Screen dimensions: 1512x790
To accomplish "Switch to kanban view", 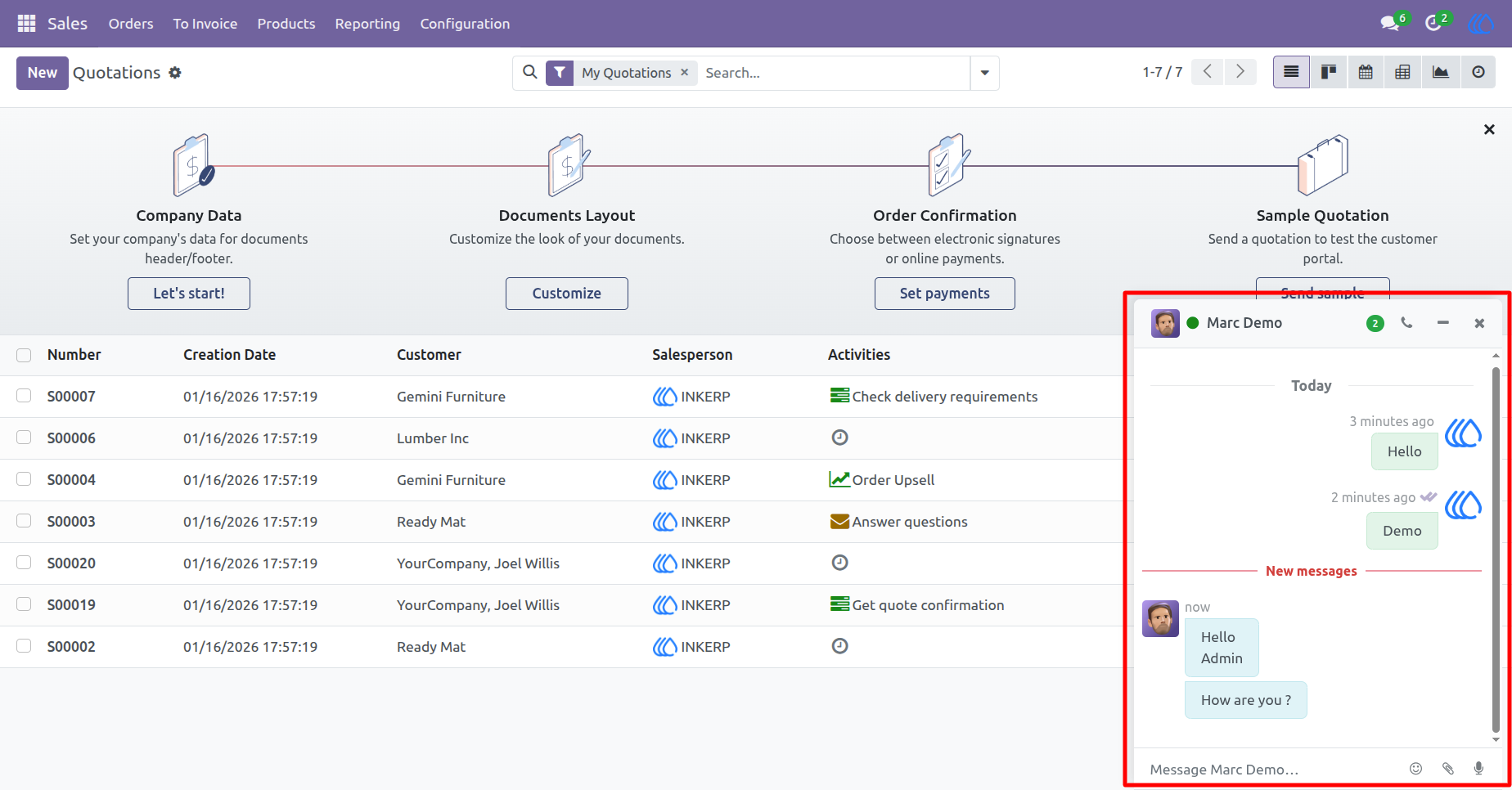I will pyautogui.click(x=1329, y=72).
